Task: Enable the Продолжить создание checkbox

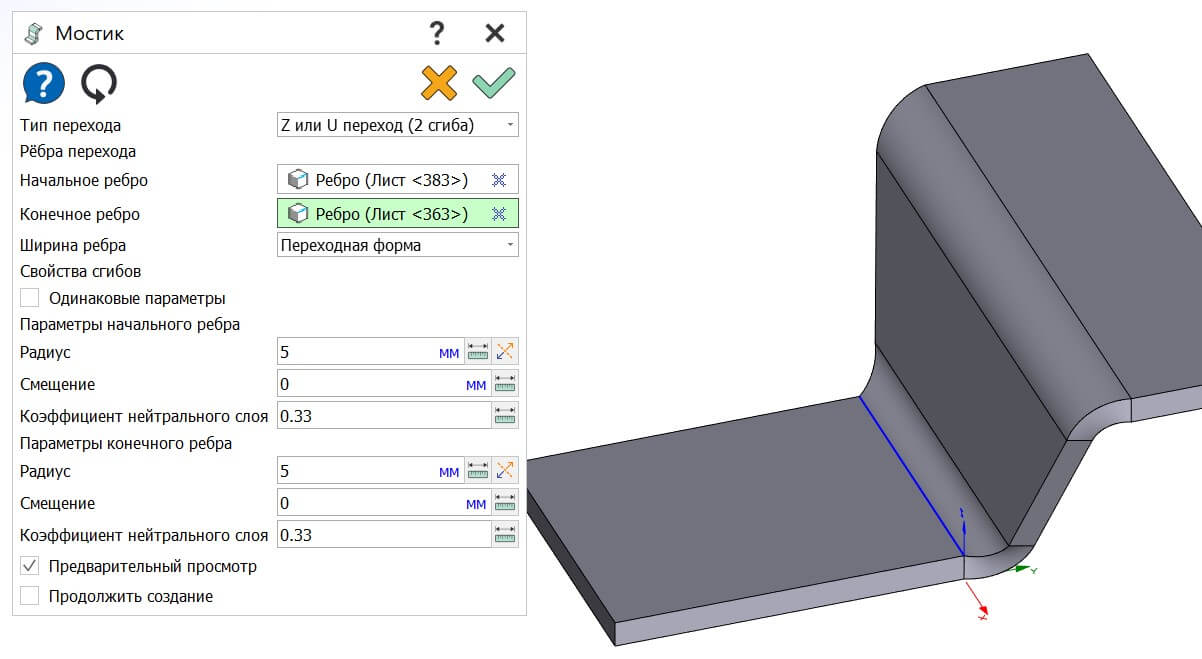Action: (30, 596)
